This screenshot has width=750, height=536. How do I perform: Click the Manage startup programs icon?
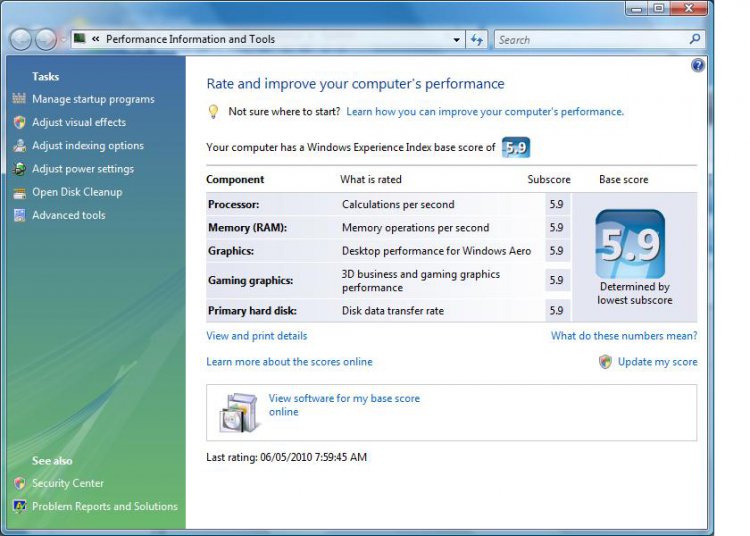pos(19,99)
